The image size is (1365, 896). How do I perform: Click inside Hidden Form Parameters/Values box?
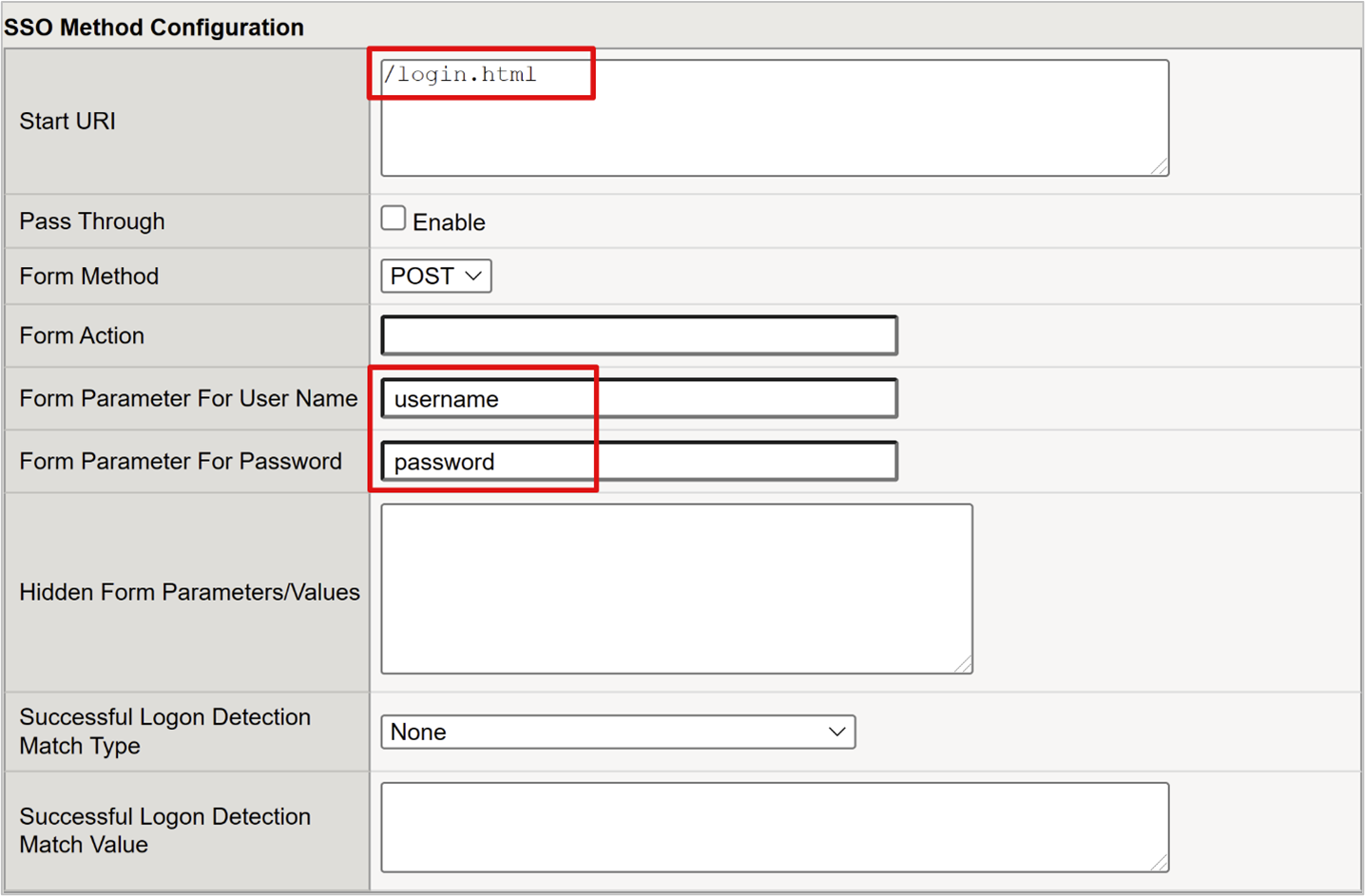click(x=675, y=589)
